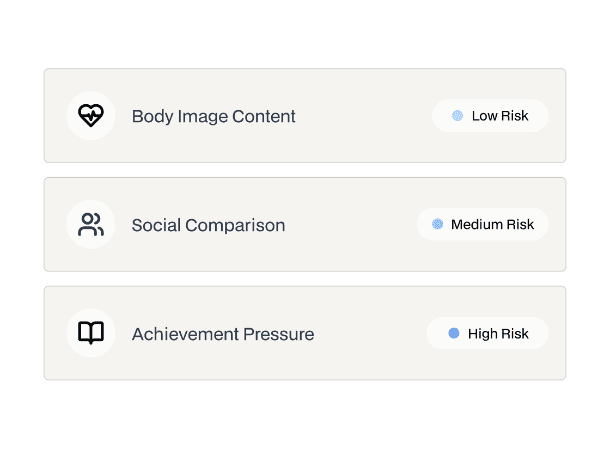Click the Medium Risk indicator dot
The width and height of the screenshot is (610, 450).
[x=438, y=224]
